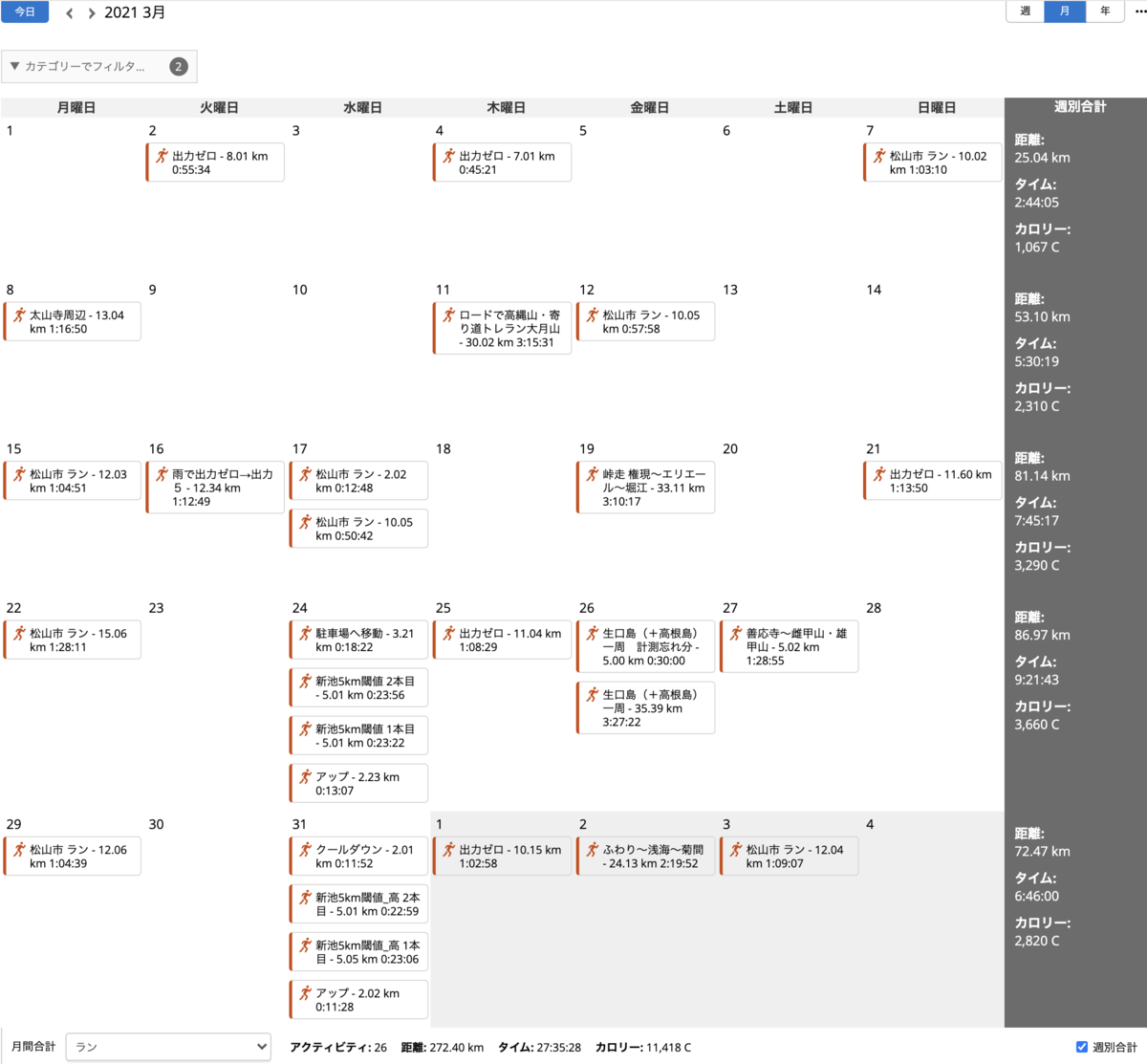Image resolution: width=1147 pixels, height=1064 pixels.
Task: Click run icon of 松山市 ラン 12.03 km
Action: 18,473
